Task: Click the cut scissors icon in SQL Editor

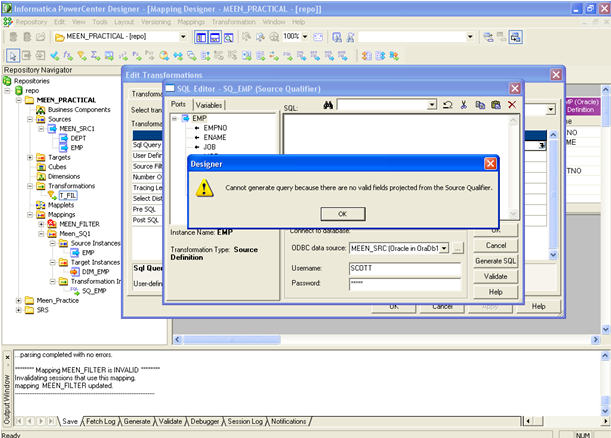Action: 464,104
